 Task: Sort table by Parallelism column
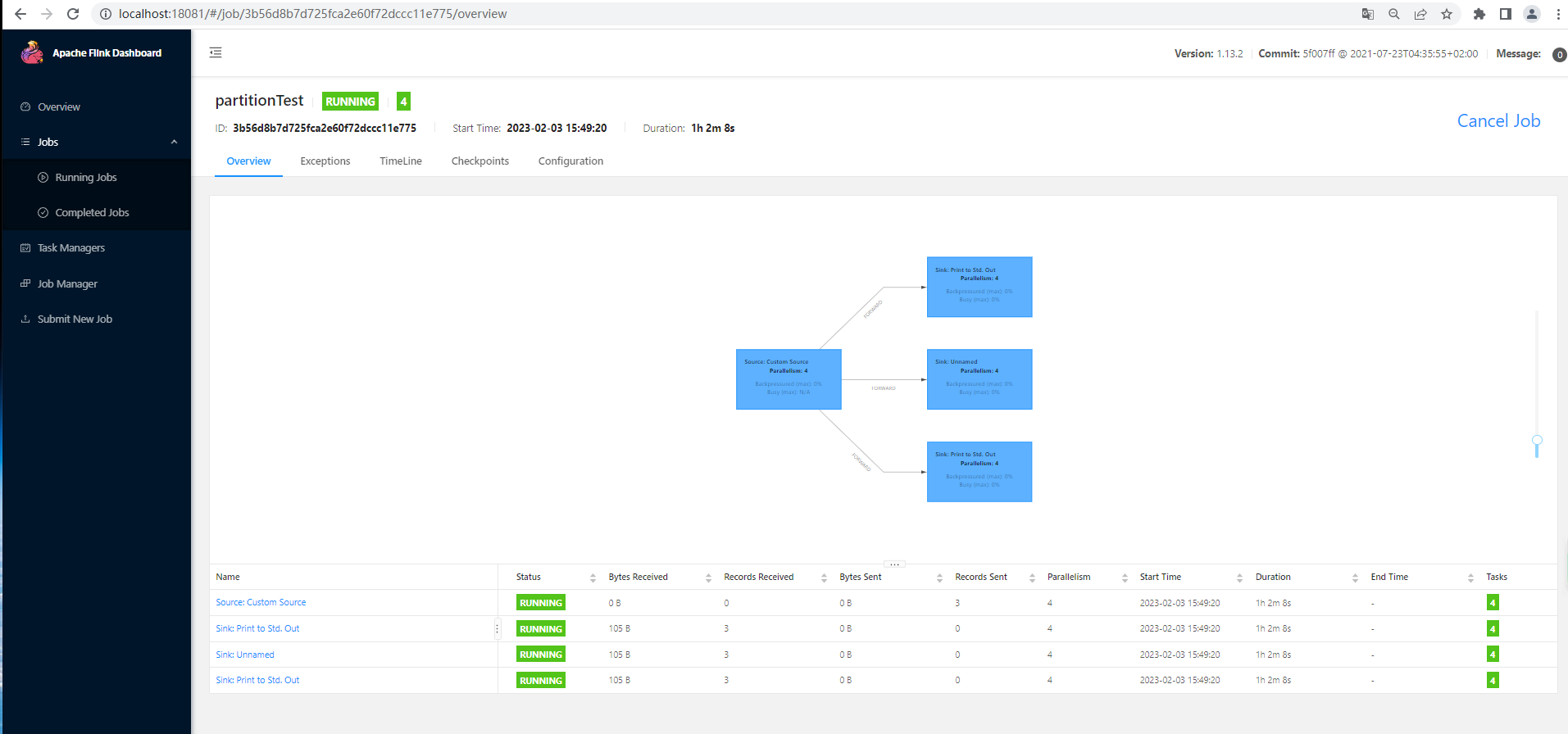coord(1125,578)
